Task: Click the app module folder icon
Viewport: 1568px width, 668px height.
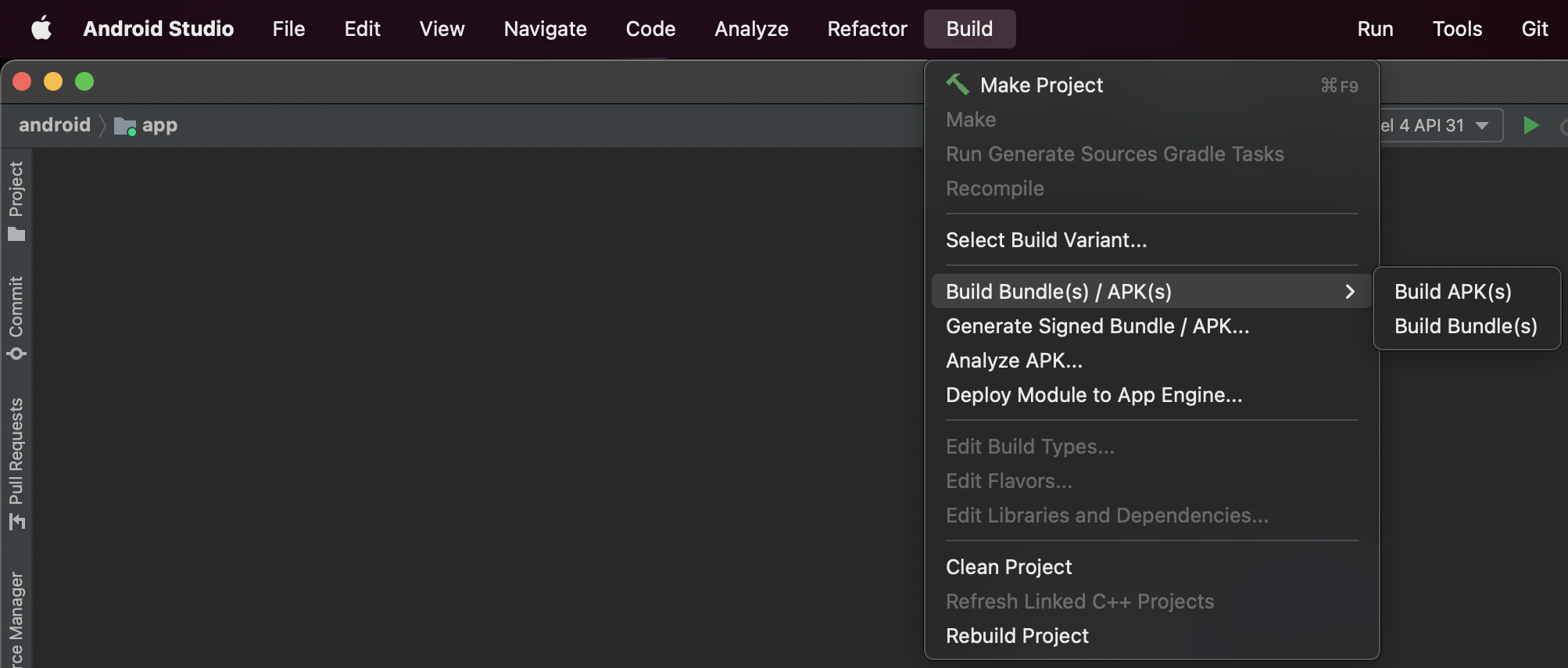Action: (x=125, y=126)
